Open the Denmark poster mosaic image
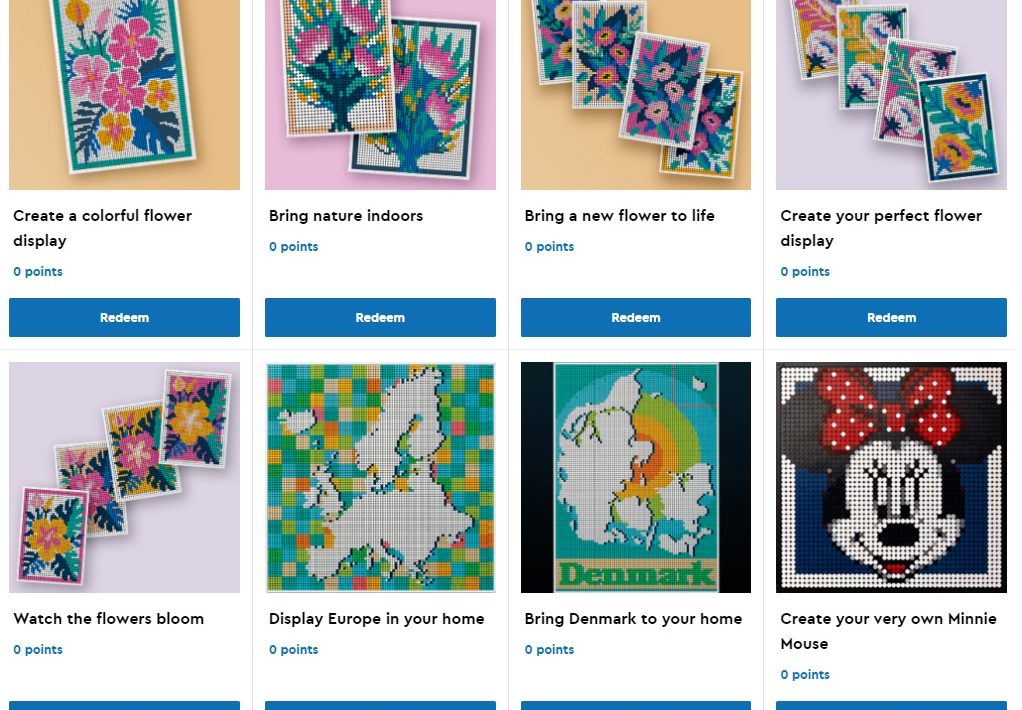The height and width of the screenshot is (710, 1022). (635, 477)
